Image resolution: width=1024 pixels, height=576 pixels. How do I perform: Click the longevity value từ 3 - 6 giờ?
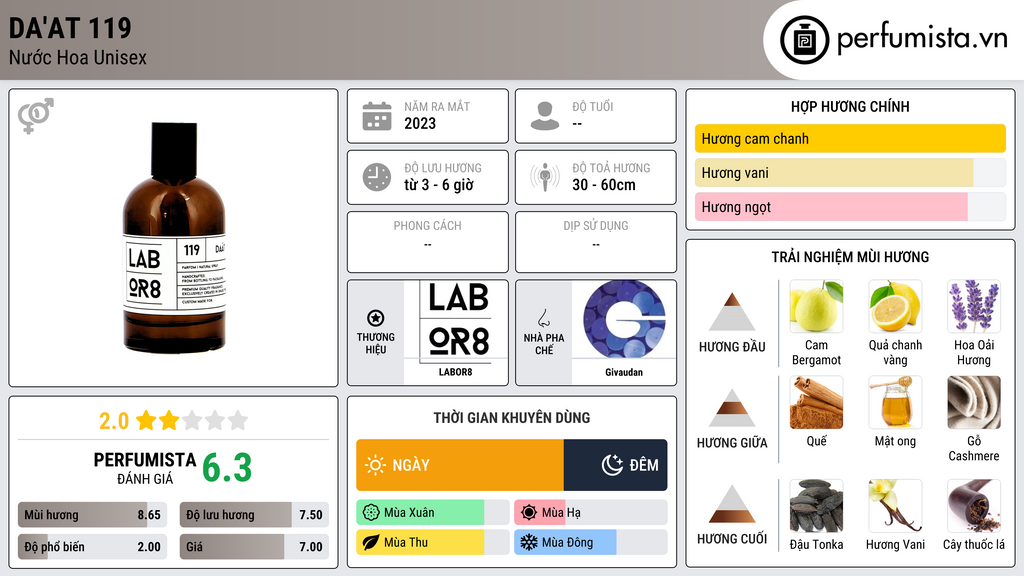click(x=439, y=185)
